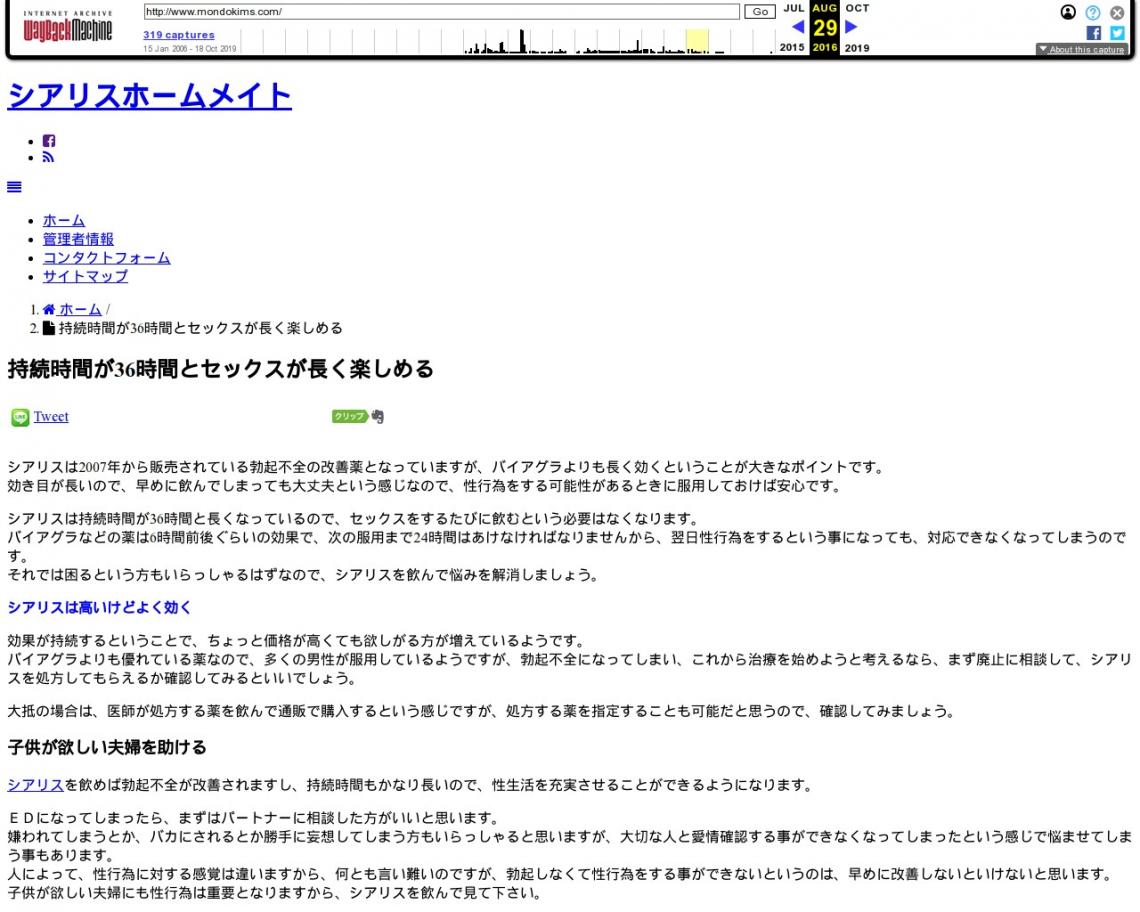The width and height of the screenshot is (1140, 912).
Task: Click the シアリス link in article body
Action: tap(36, 785)
